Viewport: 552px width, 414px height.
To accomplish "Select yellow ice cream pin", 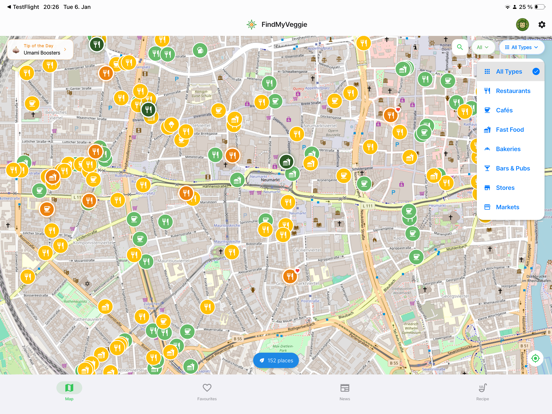I will (x=171, y=125).
